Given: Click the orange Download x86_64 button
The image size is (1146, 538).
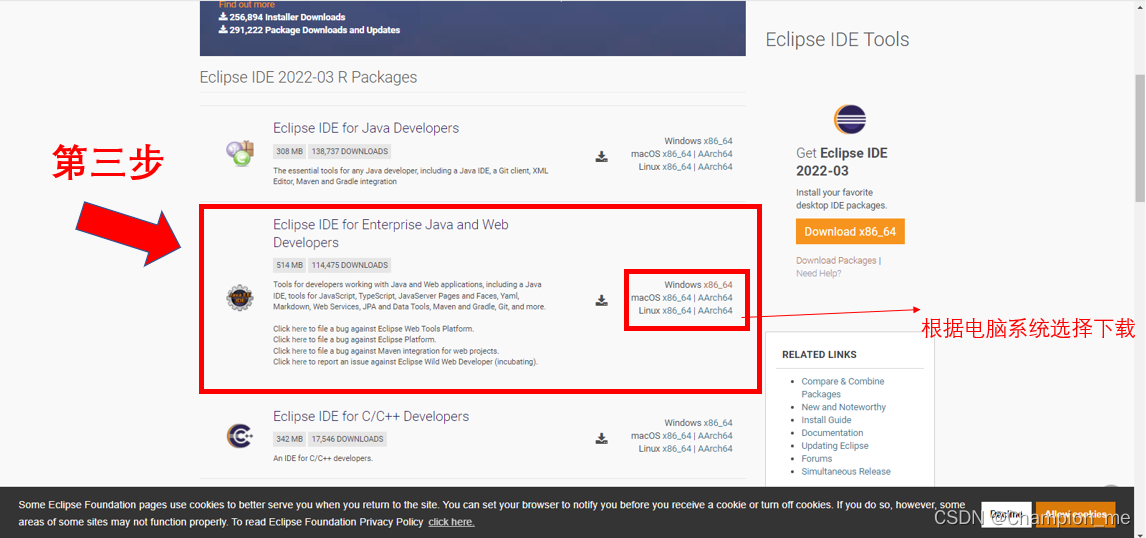Looking at the screenshot, I should click(850, 232).
